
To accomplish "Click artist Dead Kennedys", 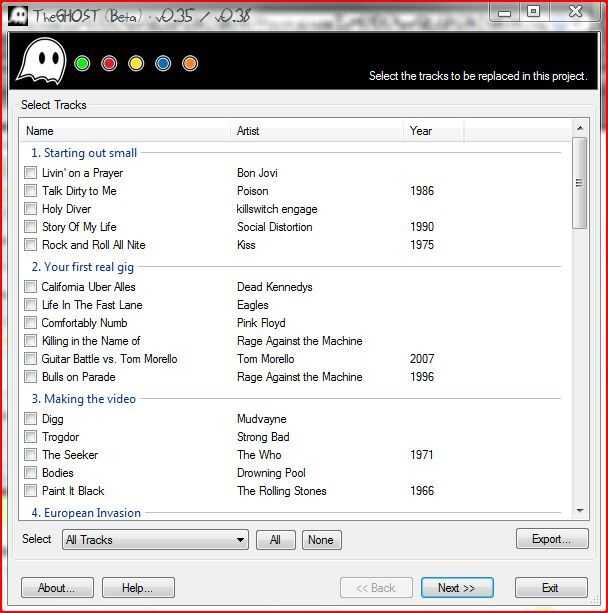I will [x=274, y=287].
